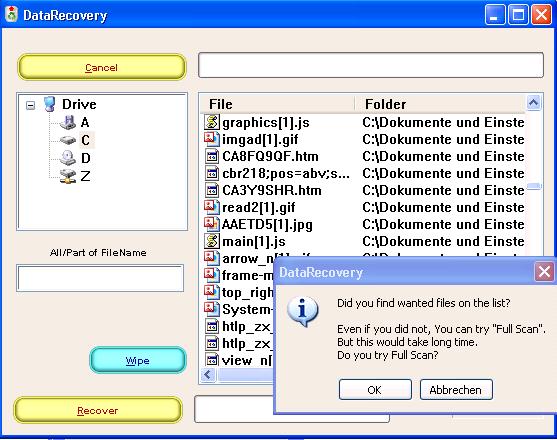The width and height of the screenshot is (557, 440).
Task: Click the script icon beside main[1].js
Action: pyautogui.click(x=212, y=241)
